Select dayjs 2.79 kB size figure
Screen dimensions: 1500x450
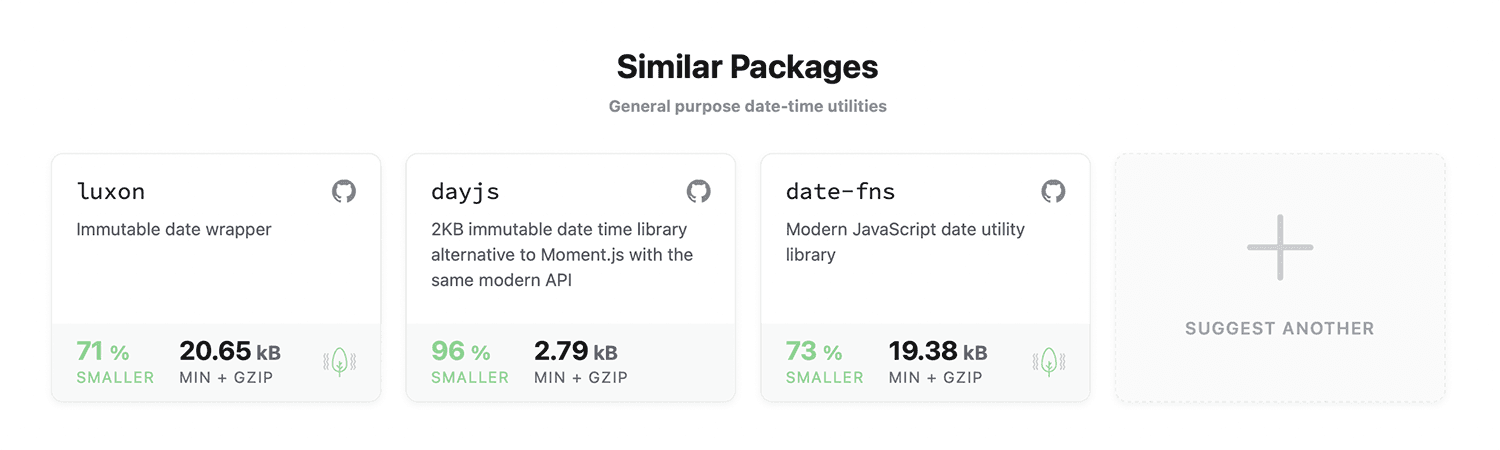[575, 352]
